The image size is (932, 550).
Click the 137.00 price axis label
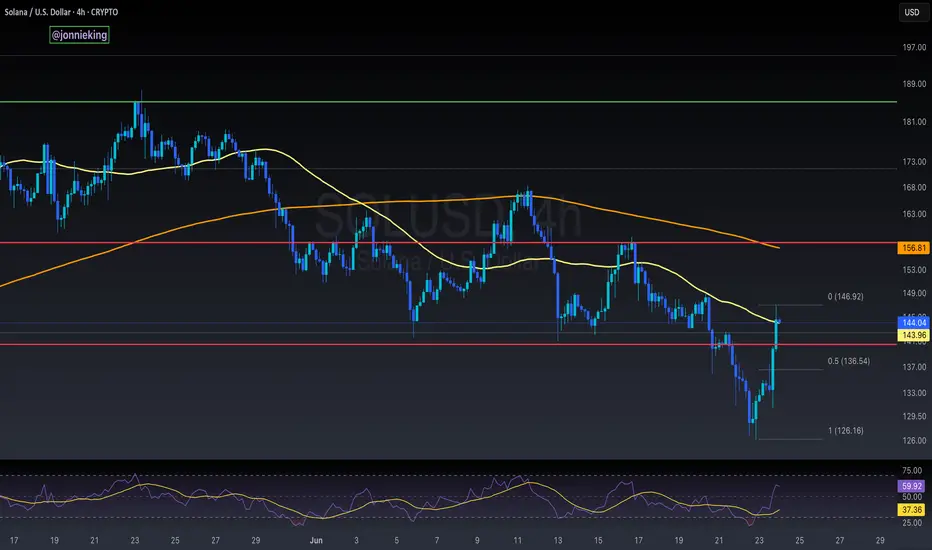pos(914,367)
